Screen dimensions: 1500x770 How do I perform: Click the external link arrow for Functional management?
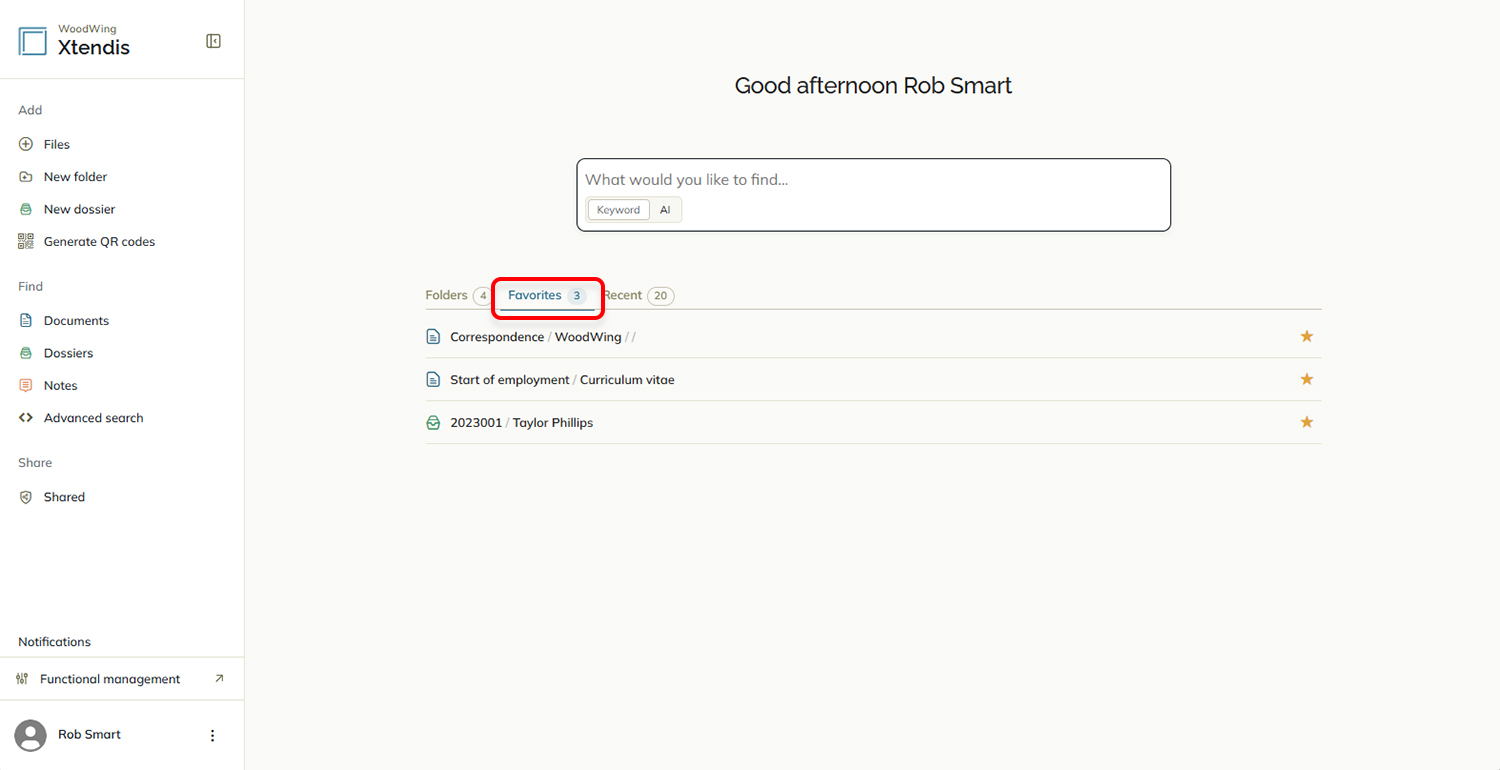point(220,678)
